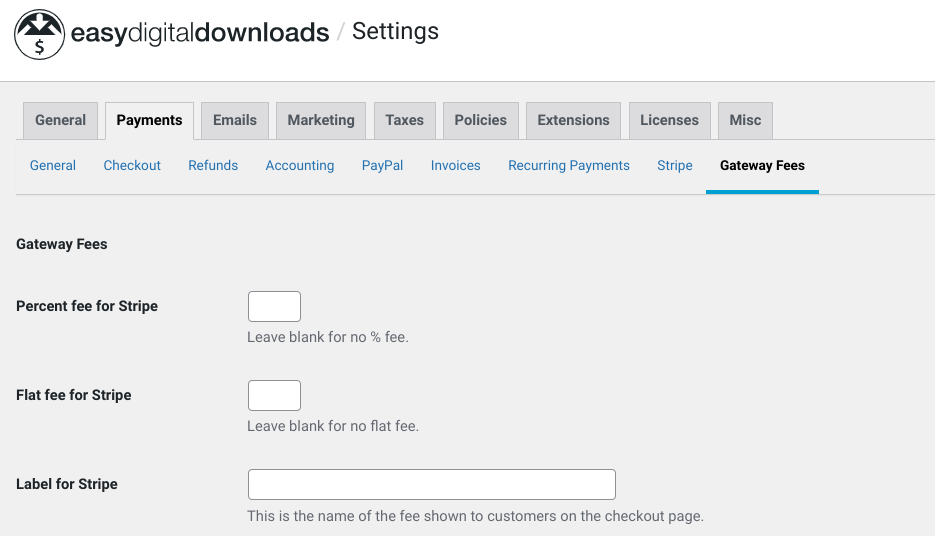The width and height of the screenshot is (935, 536).
Task: Focus the Label for Stripe text field
Action: [432, 484]
